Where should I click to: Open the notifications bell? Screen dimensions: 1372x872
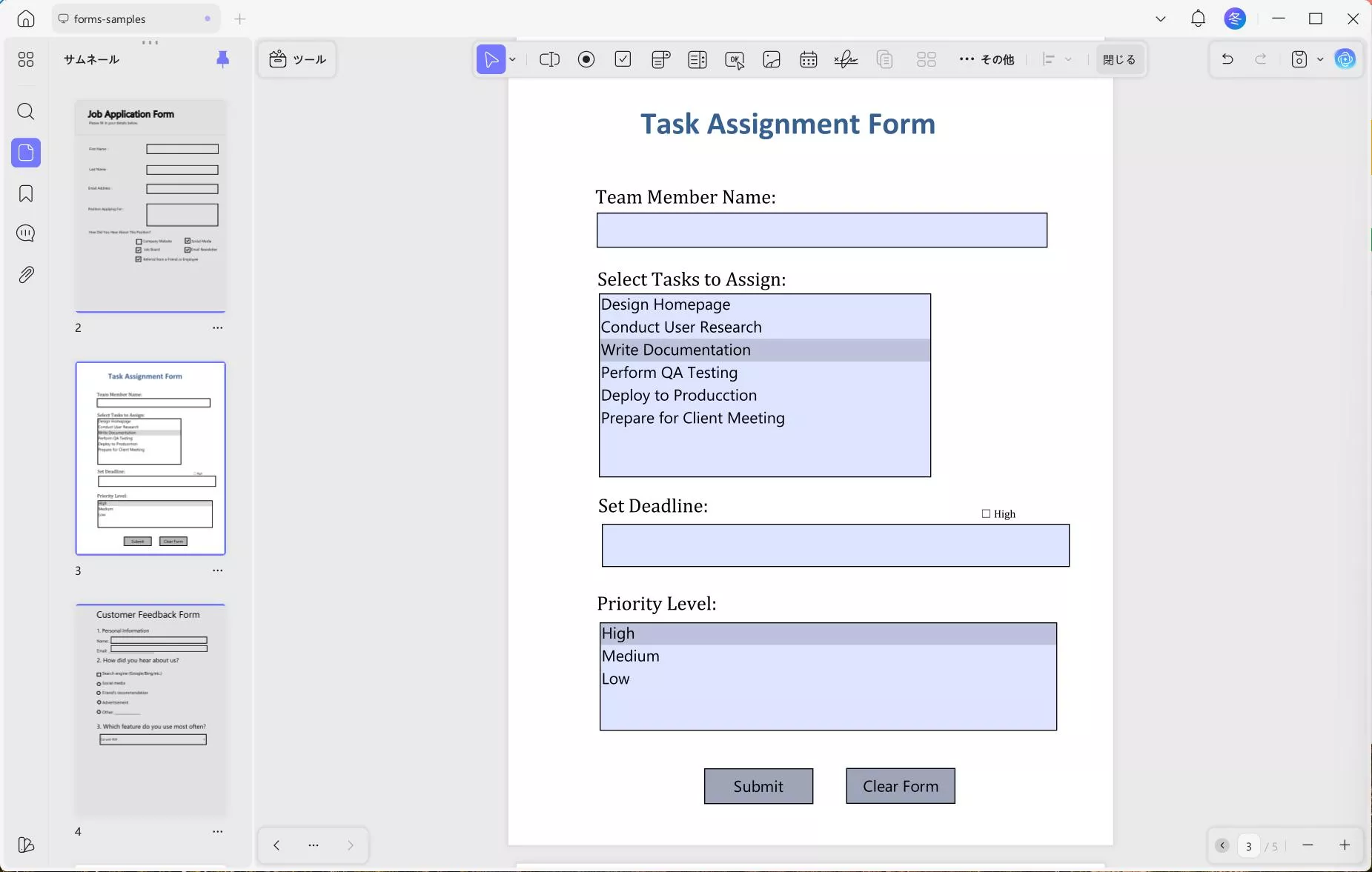tap(1198, 19)
